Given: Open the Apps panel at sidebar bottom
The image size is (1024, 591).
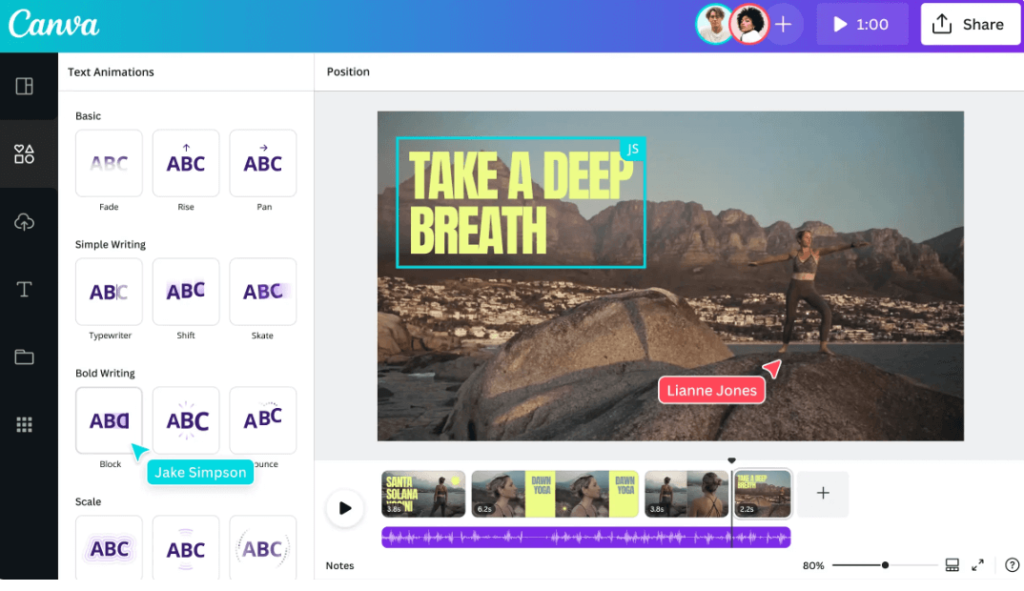Looking at the screenshot, I should (x=28, y=424).
